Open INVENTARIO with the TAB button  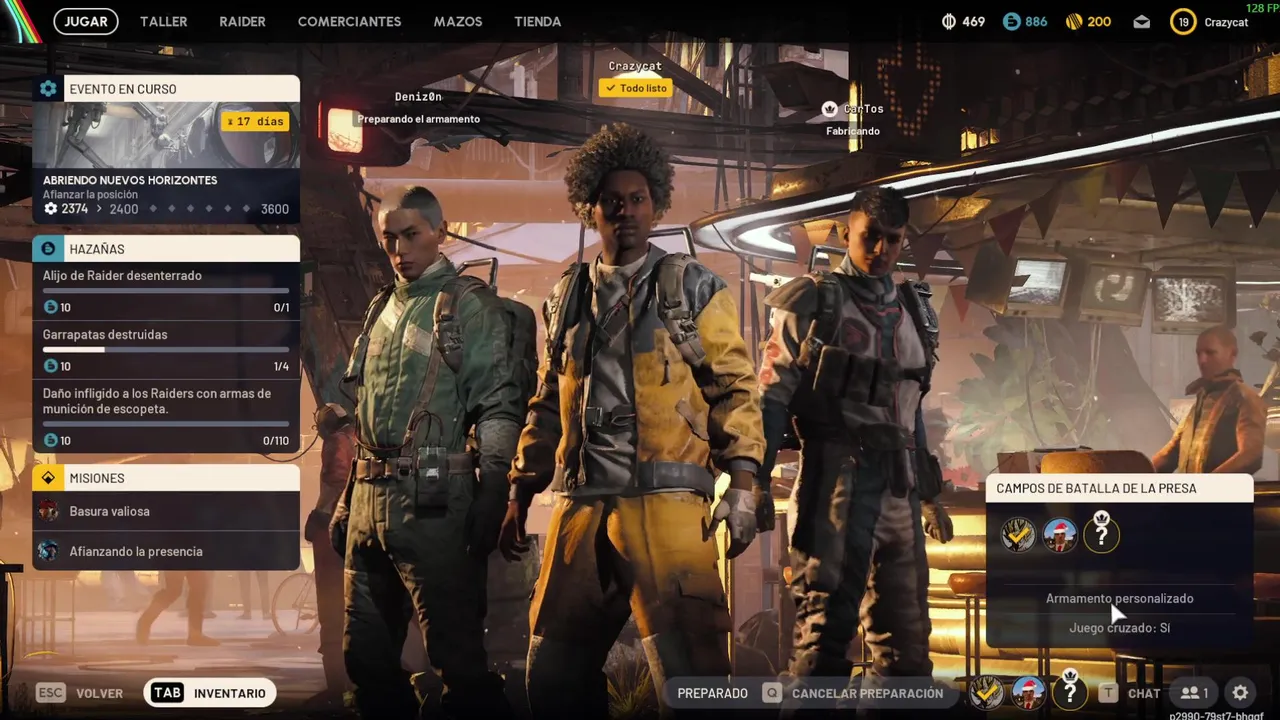pyautogui.click(x=210, y=693)
